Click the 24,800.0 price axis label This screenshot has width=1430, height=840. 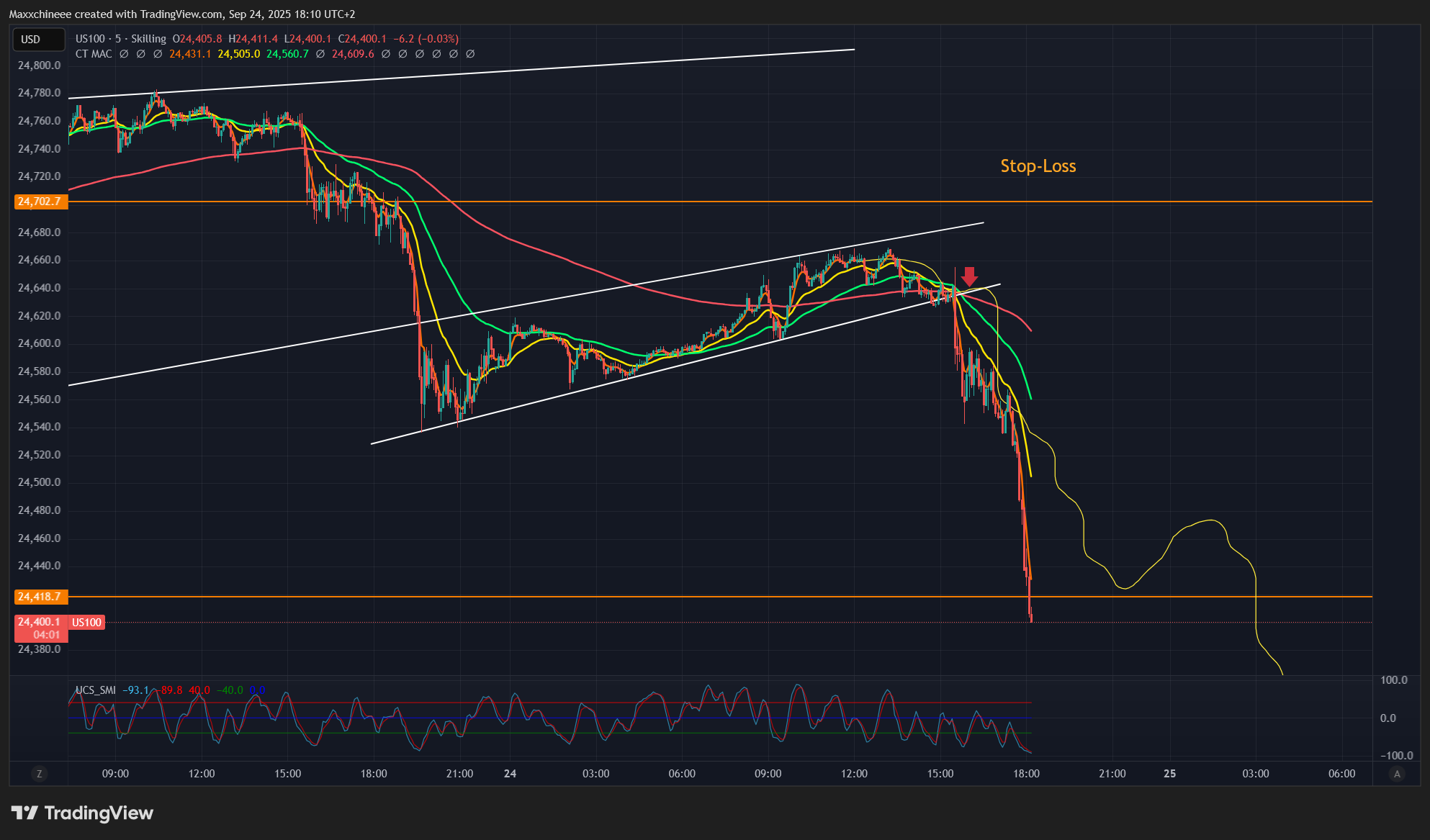pyautogui.click(x=40, y=66)
